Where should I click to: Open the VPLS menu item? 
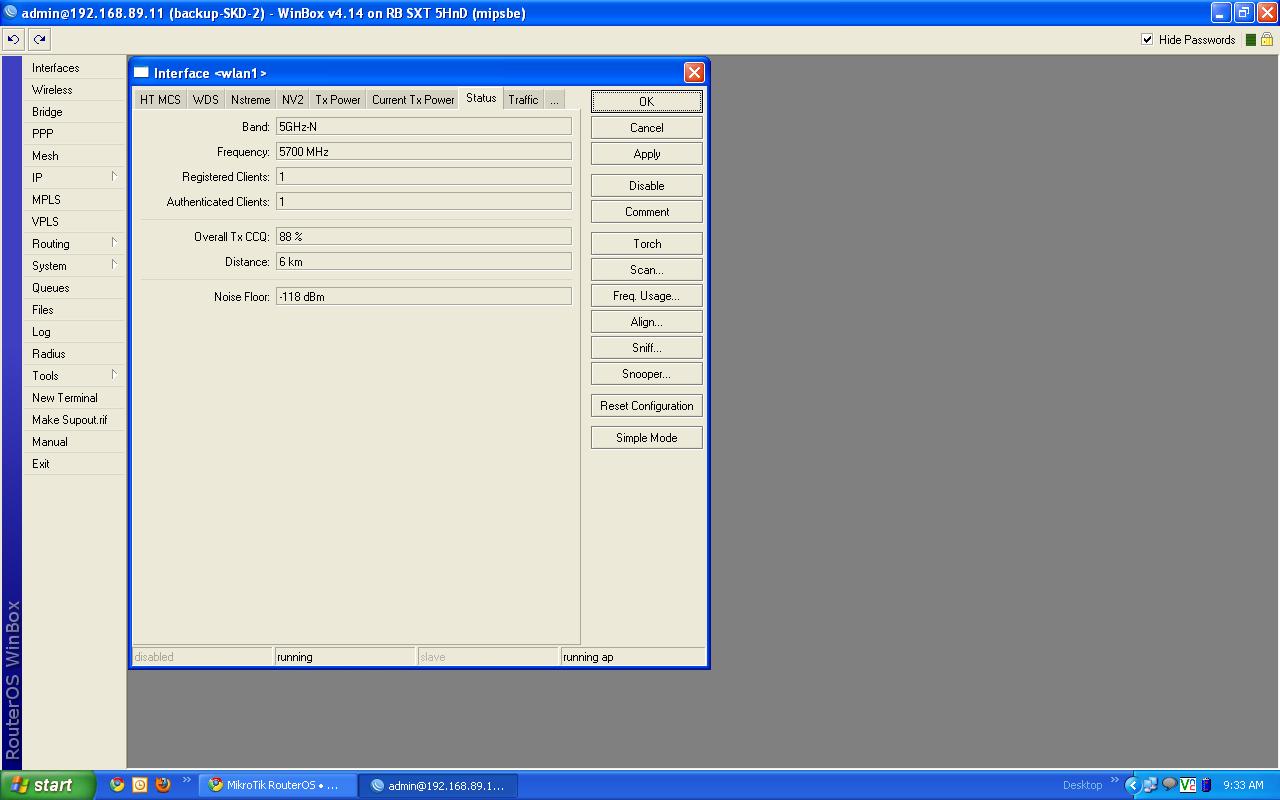pyautogui.click(x=74, y=222)
